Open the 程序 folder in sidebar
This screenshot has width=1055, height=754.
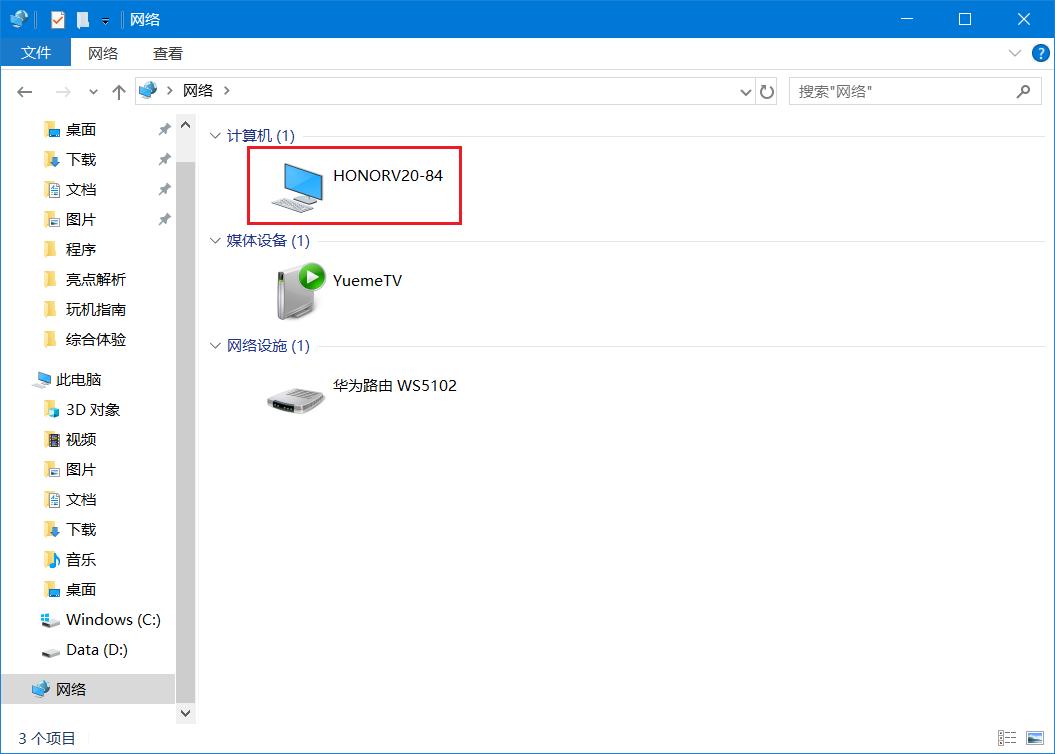tap(81, 250)
